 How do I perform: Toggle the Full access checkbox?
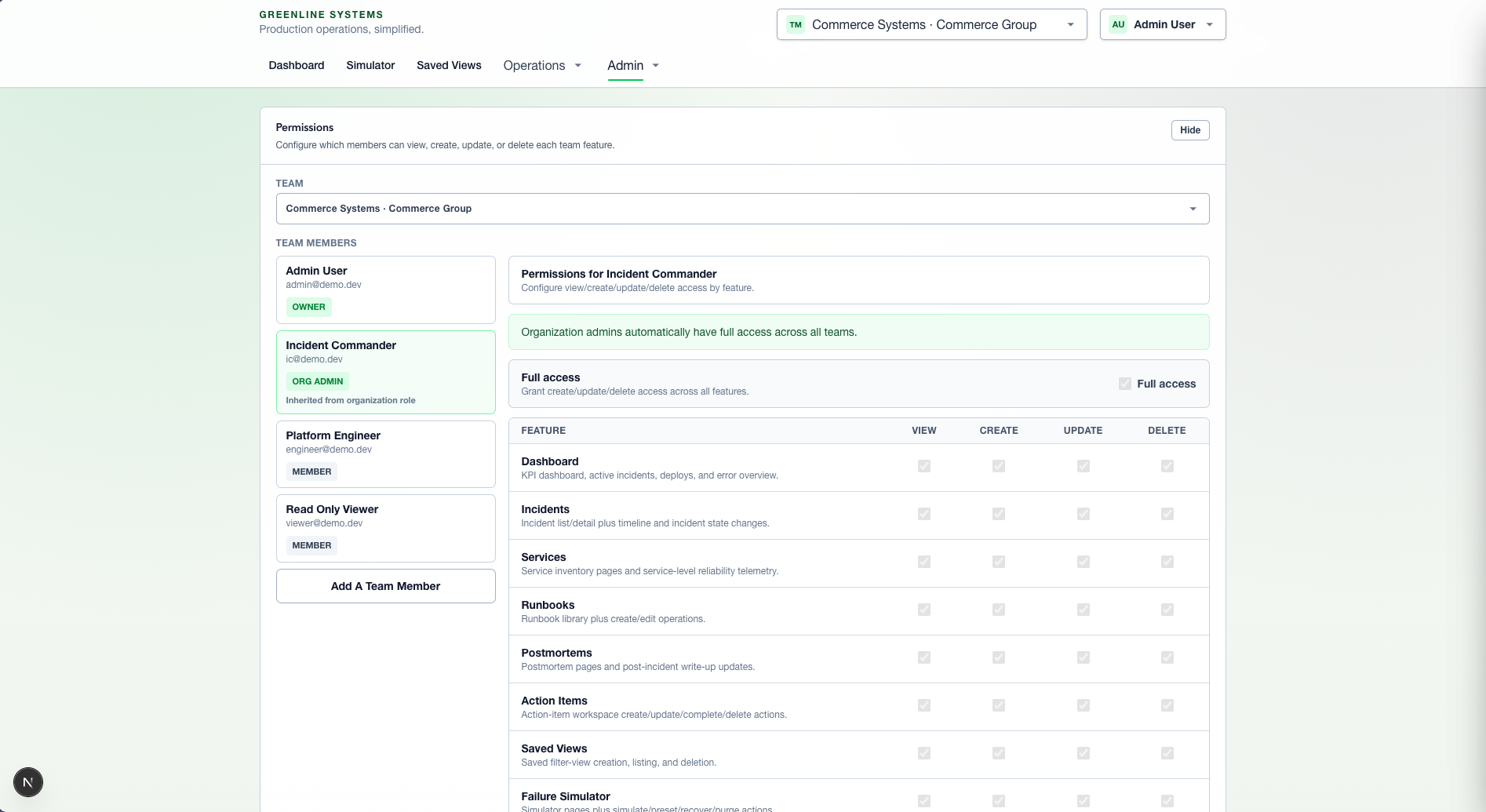[x=1124, y=384]
